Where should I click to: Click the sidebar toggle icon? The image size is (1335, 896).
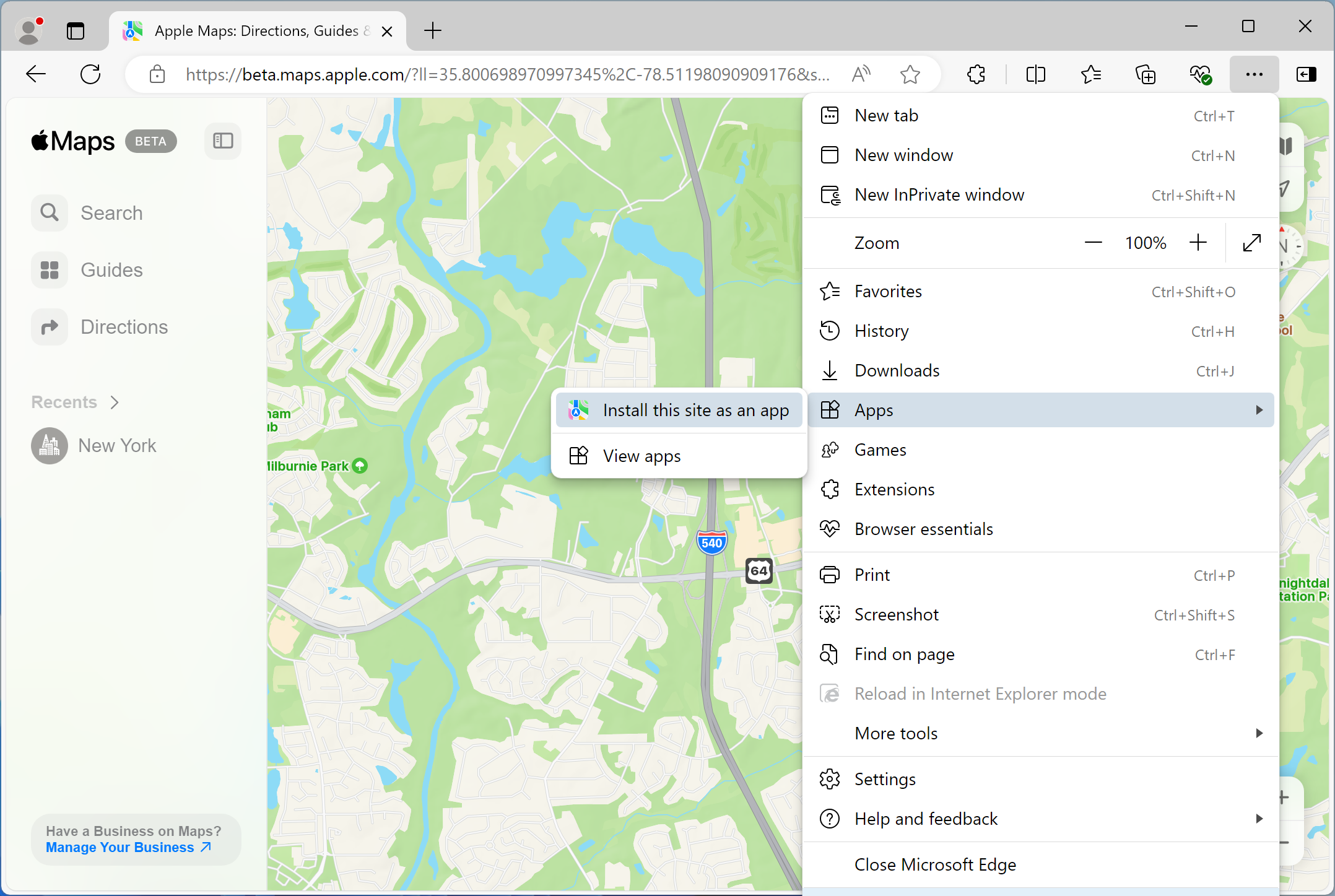[x=223, y=141]
